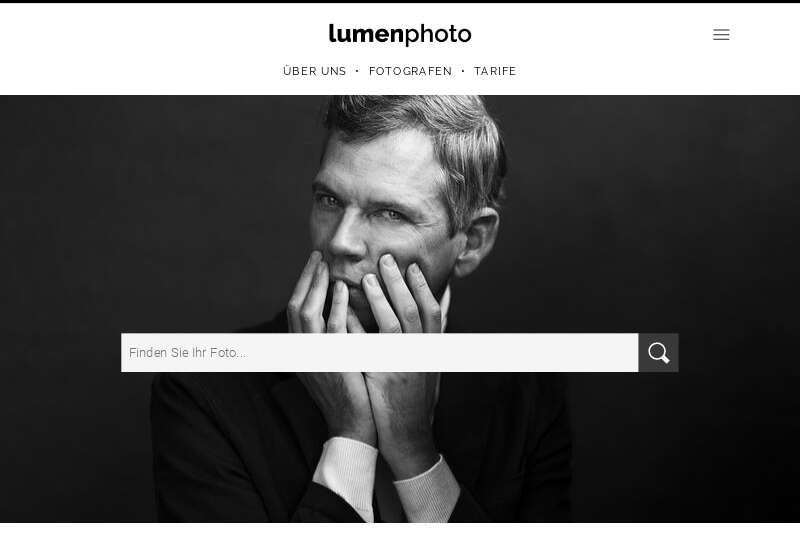Open the about page via ÜBER UNS
The image size is (800, 533).
tap(314, 71)
